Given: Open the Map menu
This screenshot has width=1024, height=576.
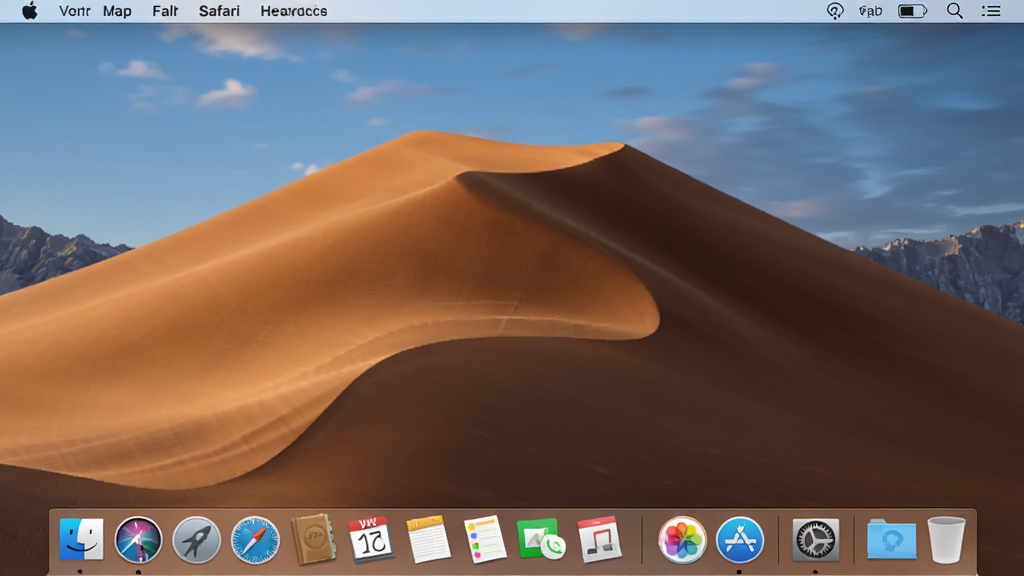Looking at the screenshot, I should [x=117, y=12].
